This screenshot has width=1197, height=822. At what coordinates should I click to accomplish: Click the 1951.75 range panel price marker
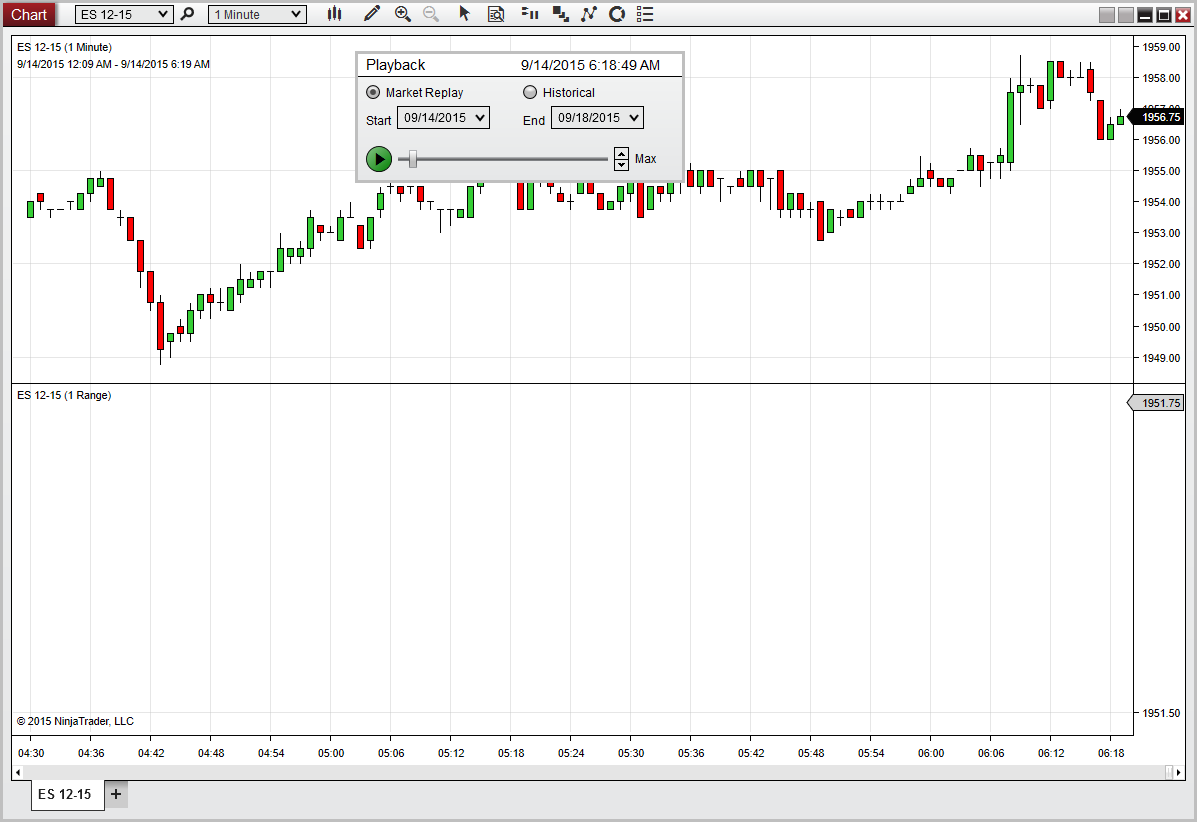point(1156,403)
